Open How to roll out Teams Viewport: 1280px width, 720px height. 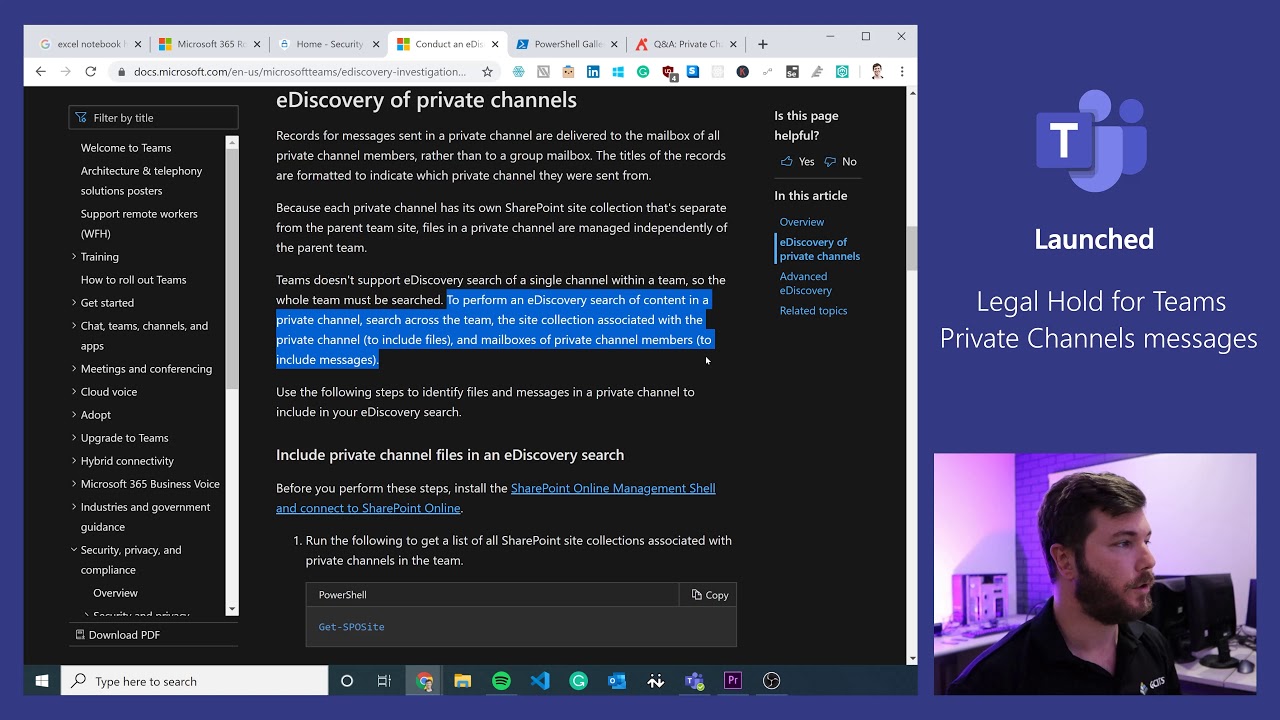click(133, 280)
